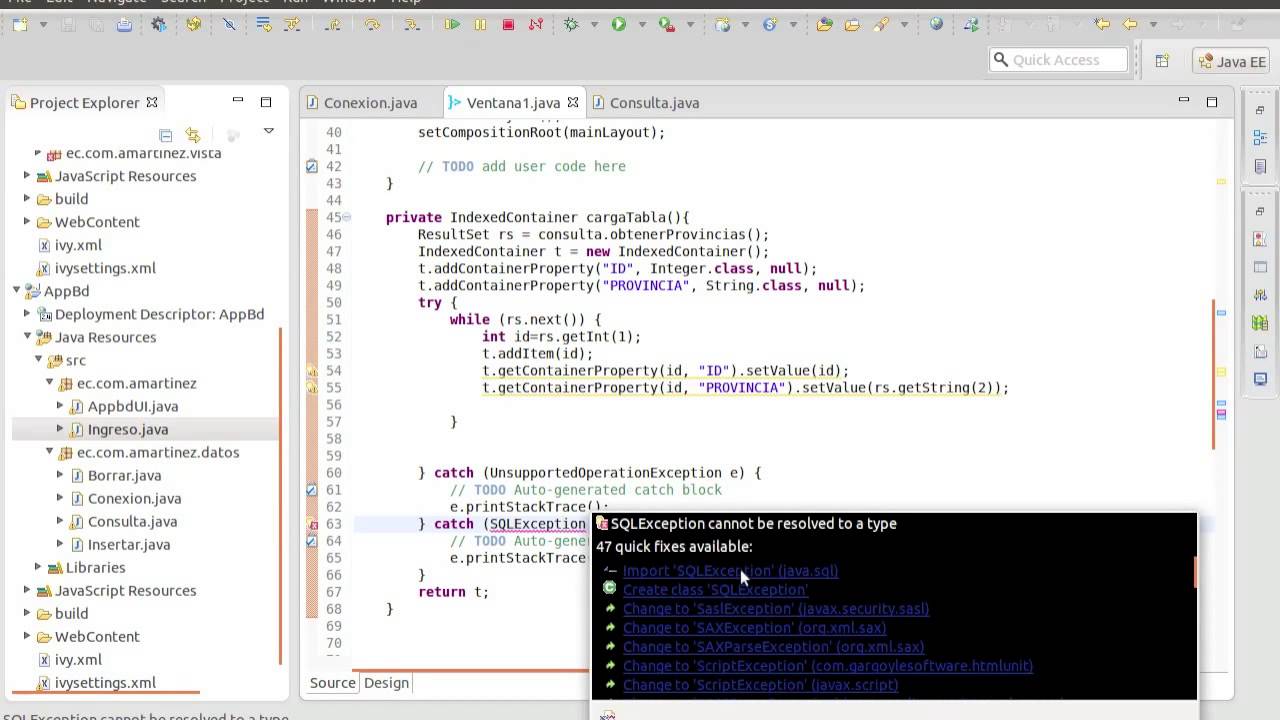Click the Back navigation arrow icon
This screenshot has height=720, width=1280.
tap(1130, 25)
